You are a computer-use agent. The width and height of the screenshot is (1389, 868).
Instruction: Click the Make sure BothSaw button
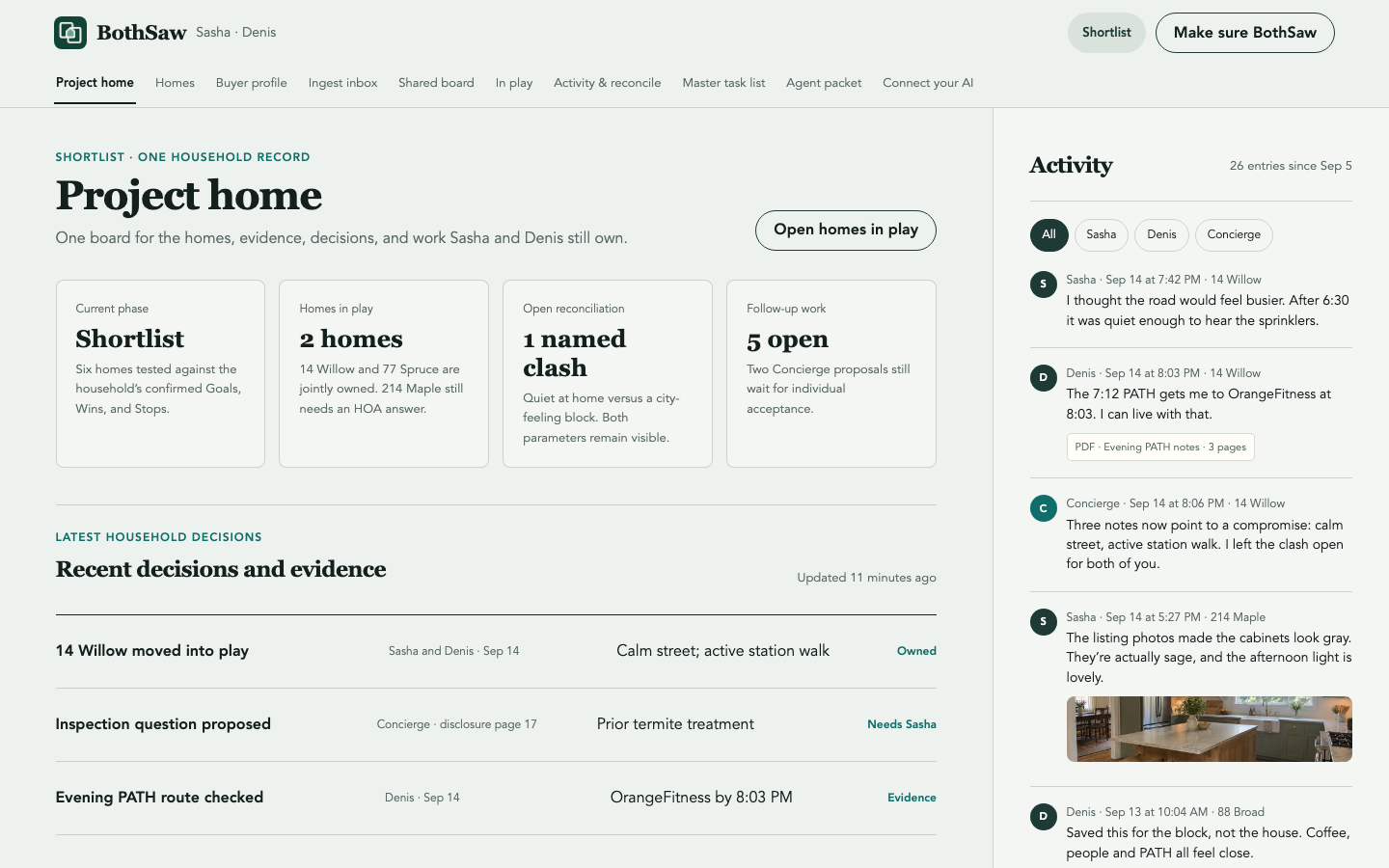pyautogui.click(x=1245, y=33)
